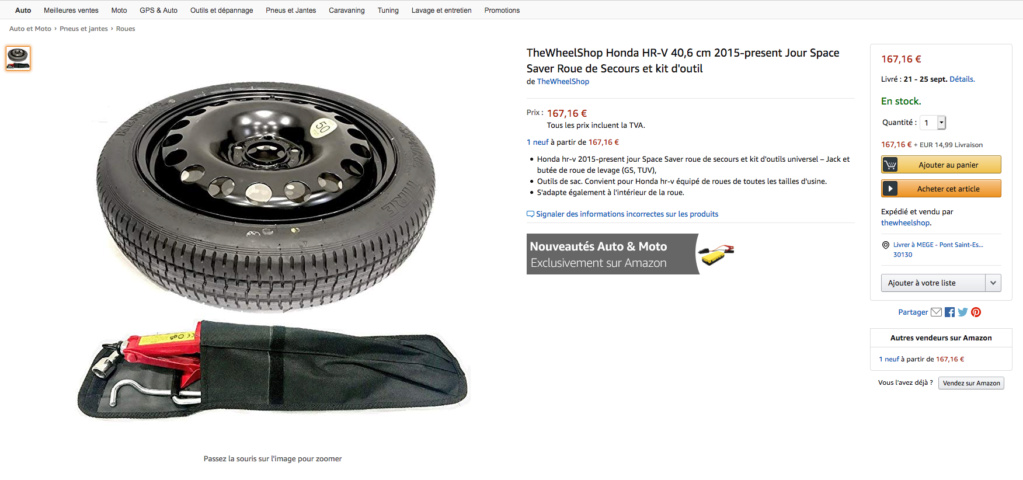
Task: Click speech bubble icon beside Signaler des informations
Action: click(x=530, y=214)
